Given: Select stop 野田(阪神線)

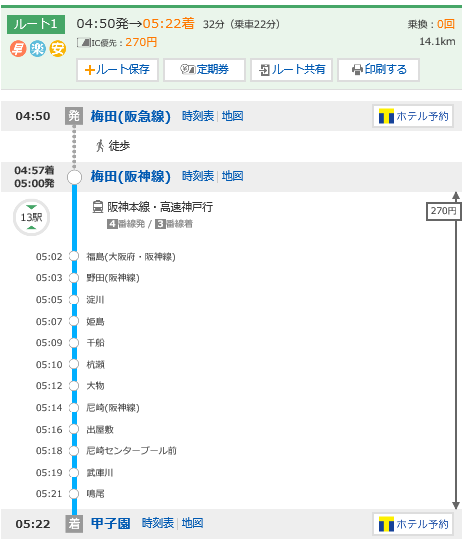Looking at the screenshot, I should click(x=113, y=278).
